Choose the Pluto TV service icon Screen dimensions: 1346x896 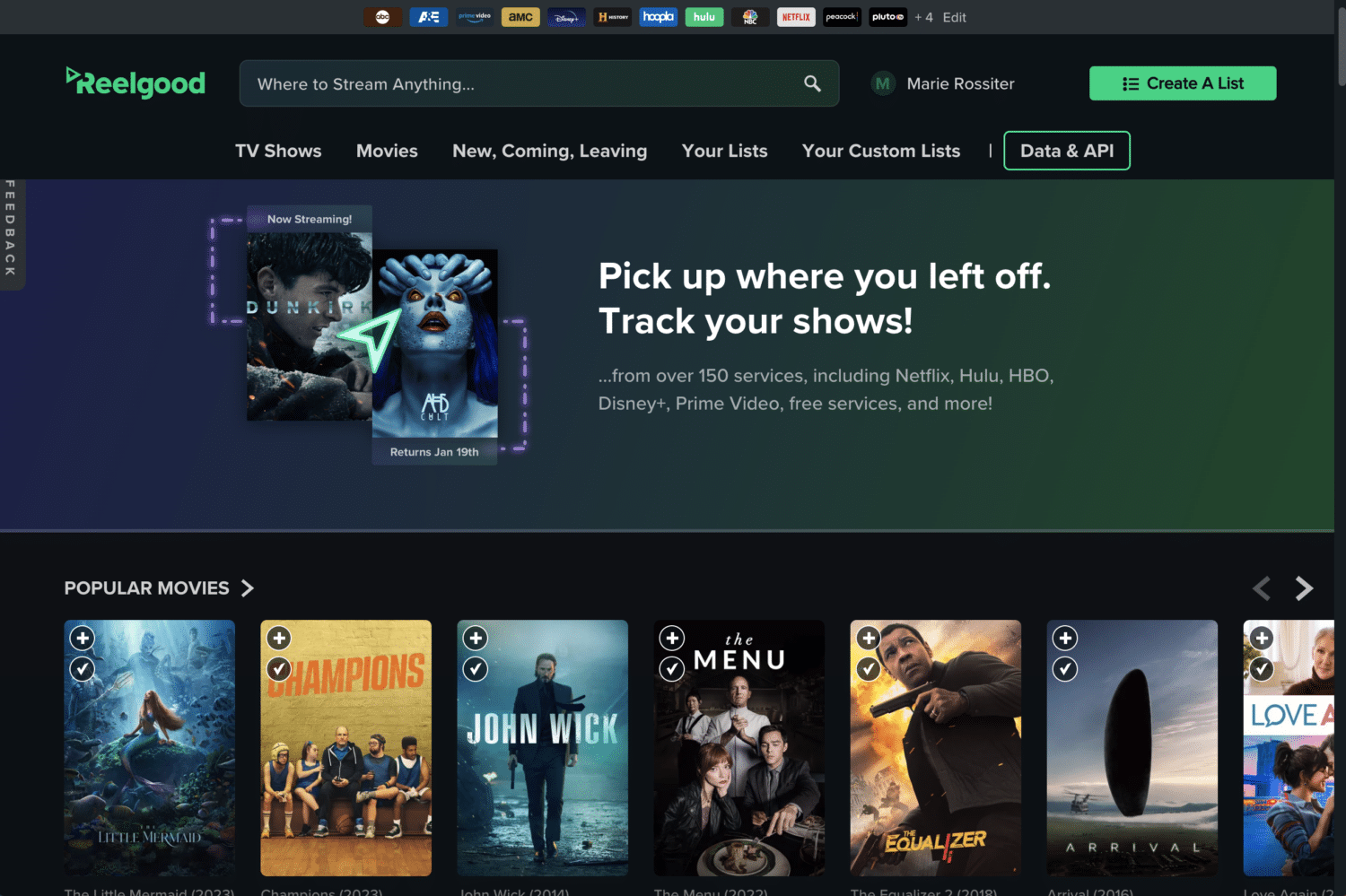point(887,17)
